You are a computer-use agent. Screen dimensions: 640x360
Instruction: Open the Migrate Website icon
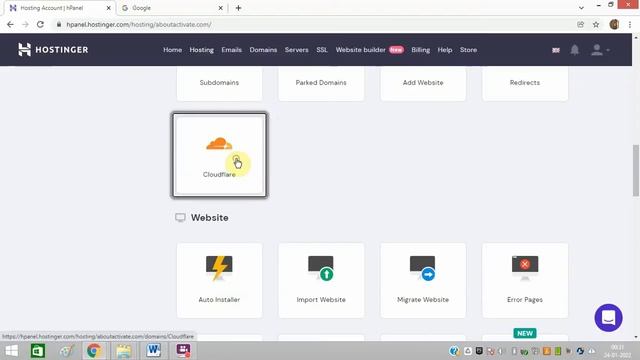[423, 268]
